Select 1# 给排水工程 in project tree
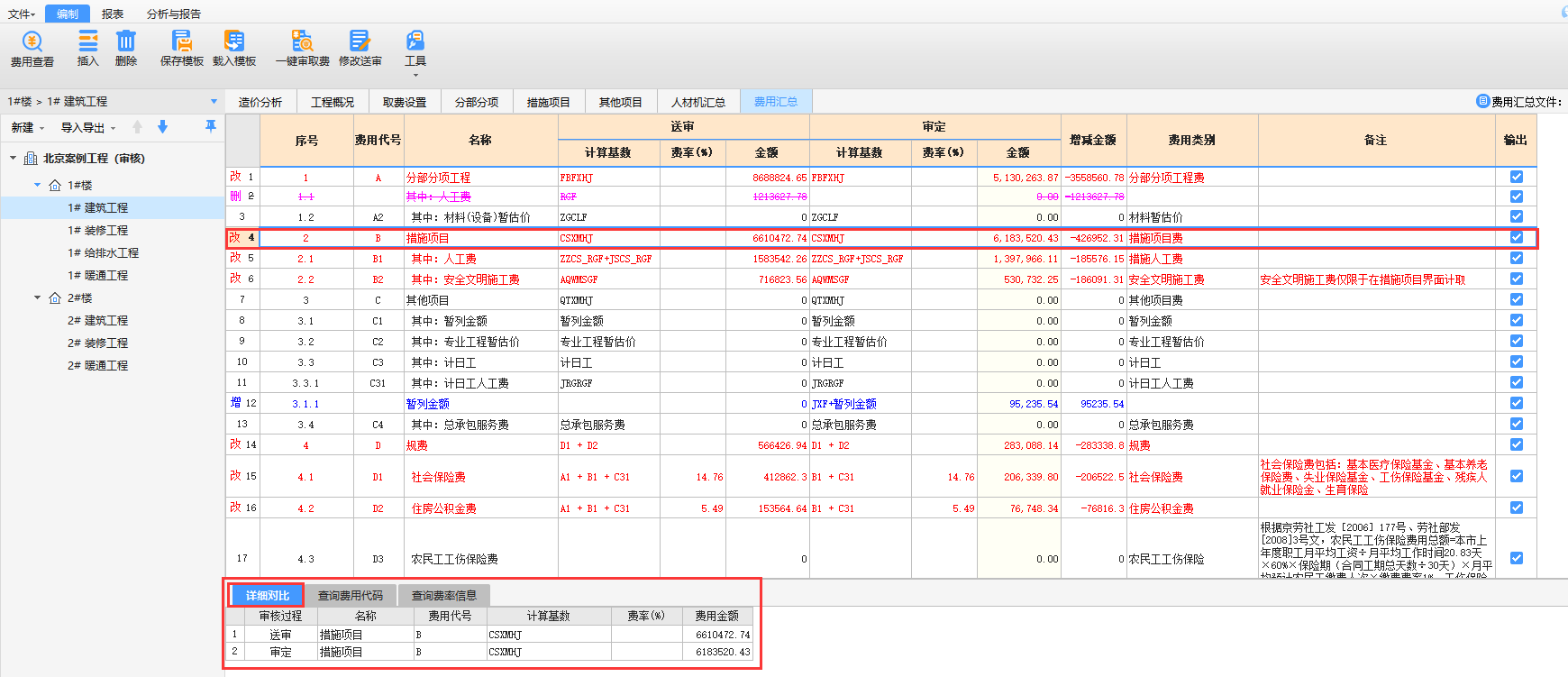The width and height of the screenshot is (1568, 677). click(x=103, y=252)
